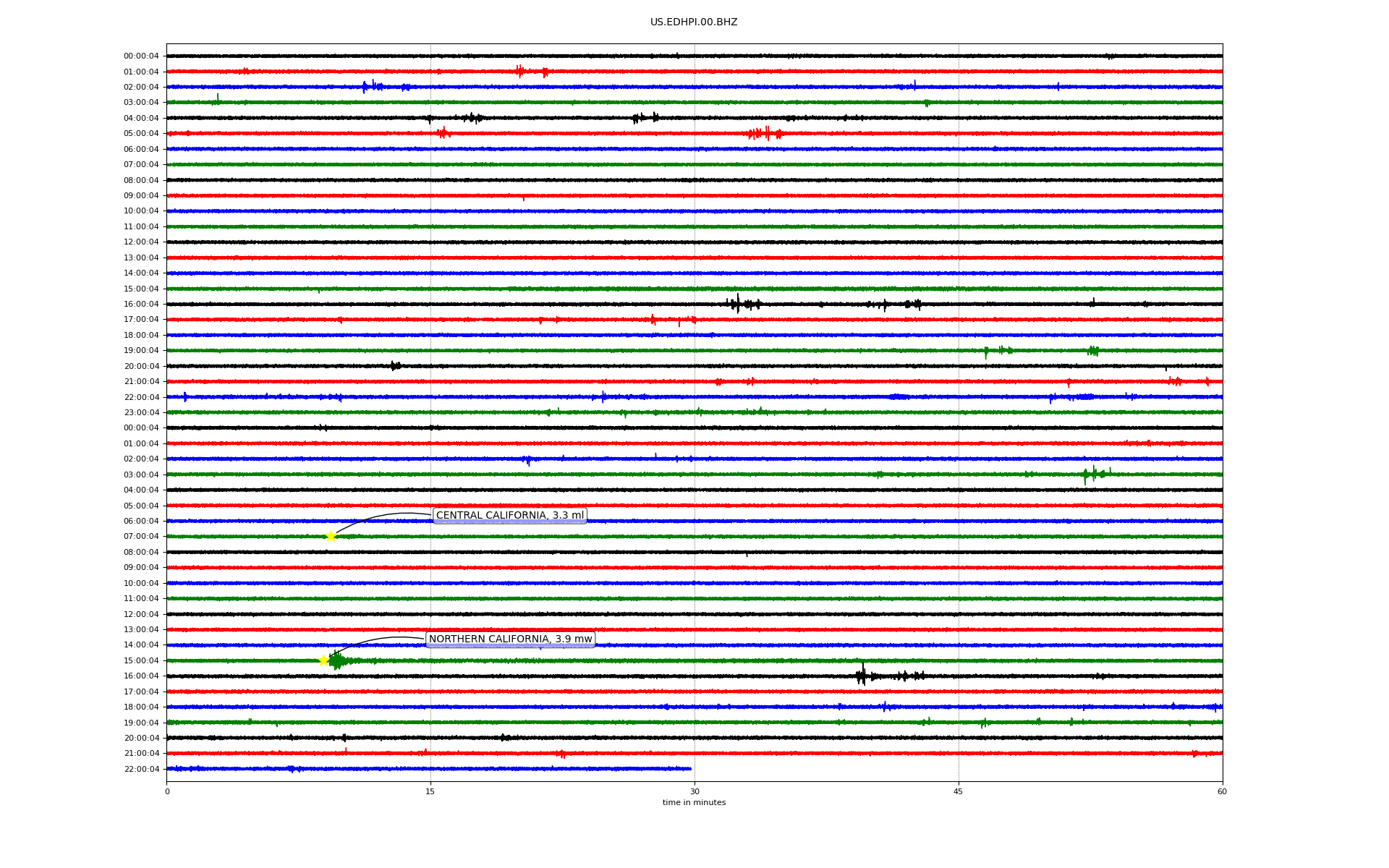Click the 45 tick on the x-axis
Screen dimensions: 1389x868
958,791
